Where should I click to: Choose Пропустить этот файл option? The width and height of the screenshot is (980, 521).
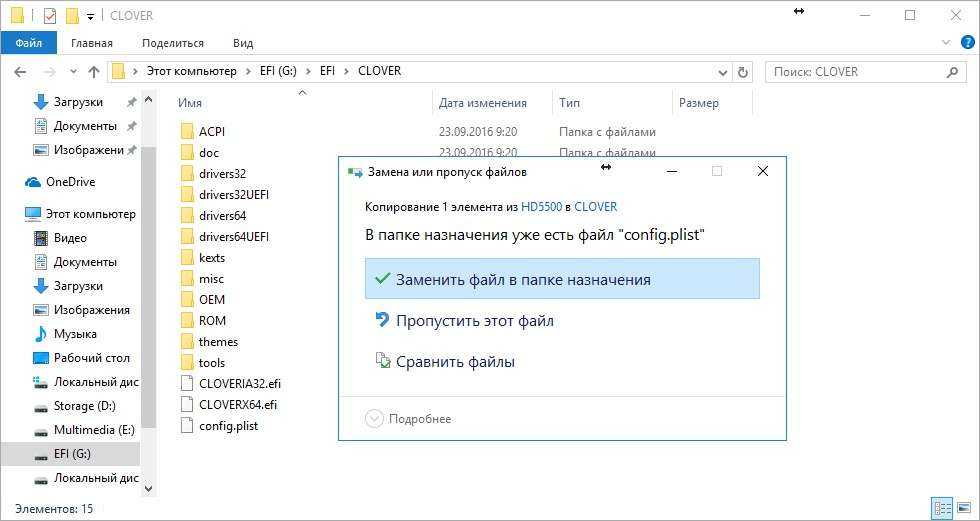474,321
